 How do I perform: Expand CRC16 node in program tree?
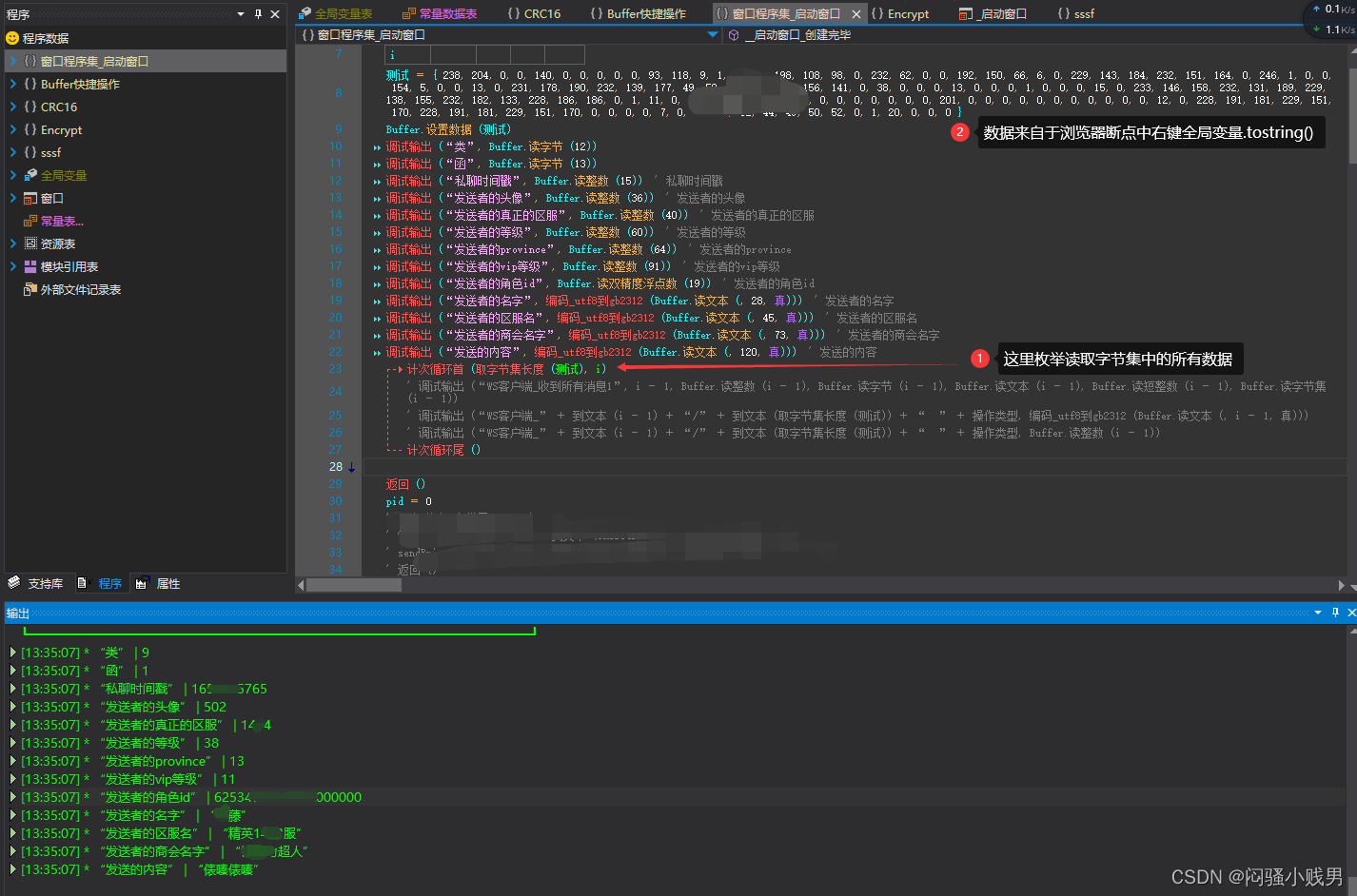[x=13, y=107]
